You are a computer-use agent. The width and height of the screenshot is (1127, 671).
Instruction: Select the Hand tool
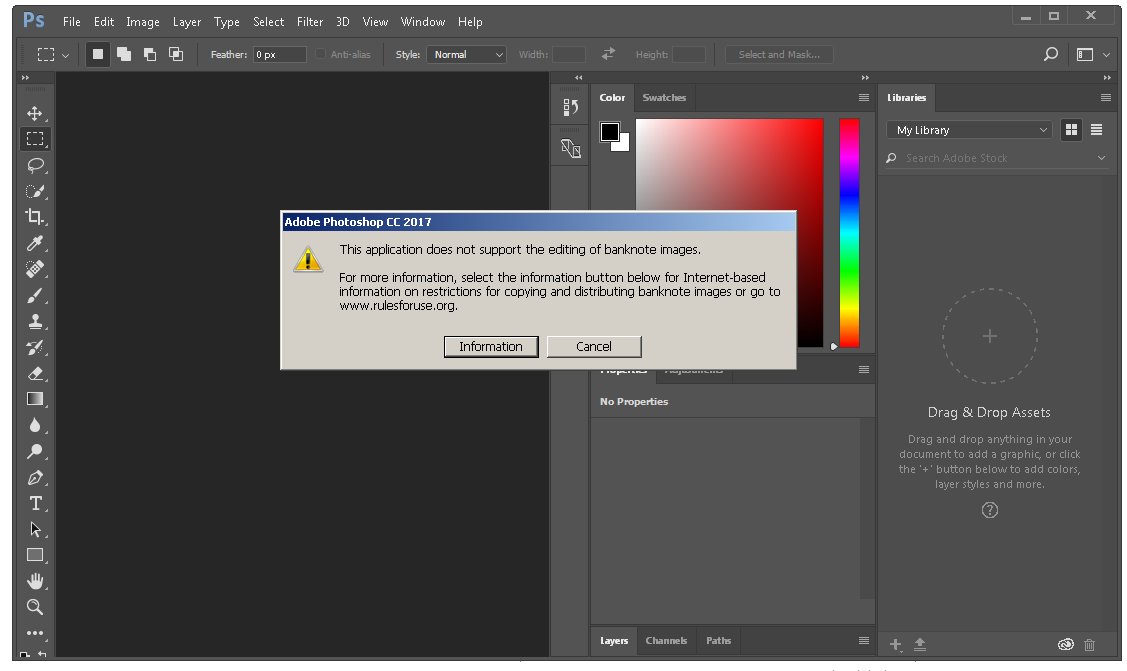(x=34, y=580)
